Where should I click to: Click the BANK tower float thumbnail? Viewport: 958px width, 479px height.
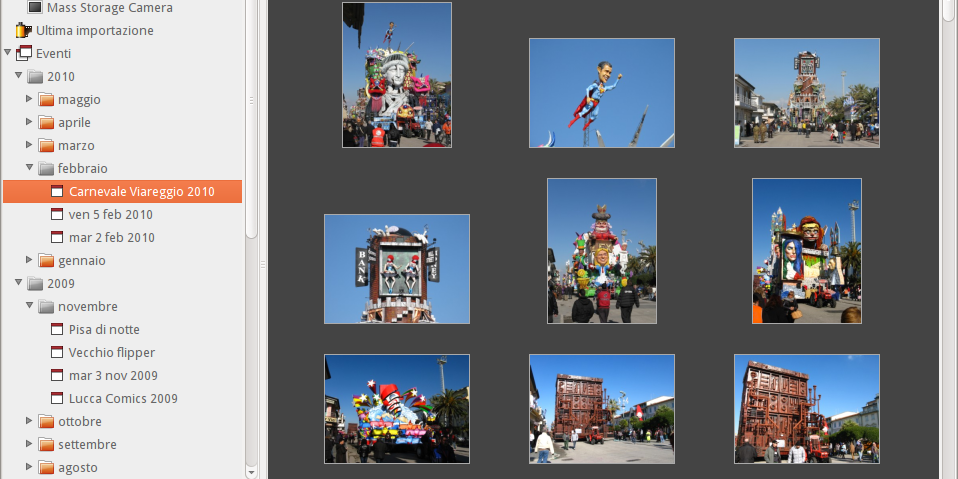(x=396, y=269)
